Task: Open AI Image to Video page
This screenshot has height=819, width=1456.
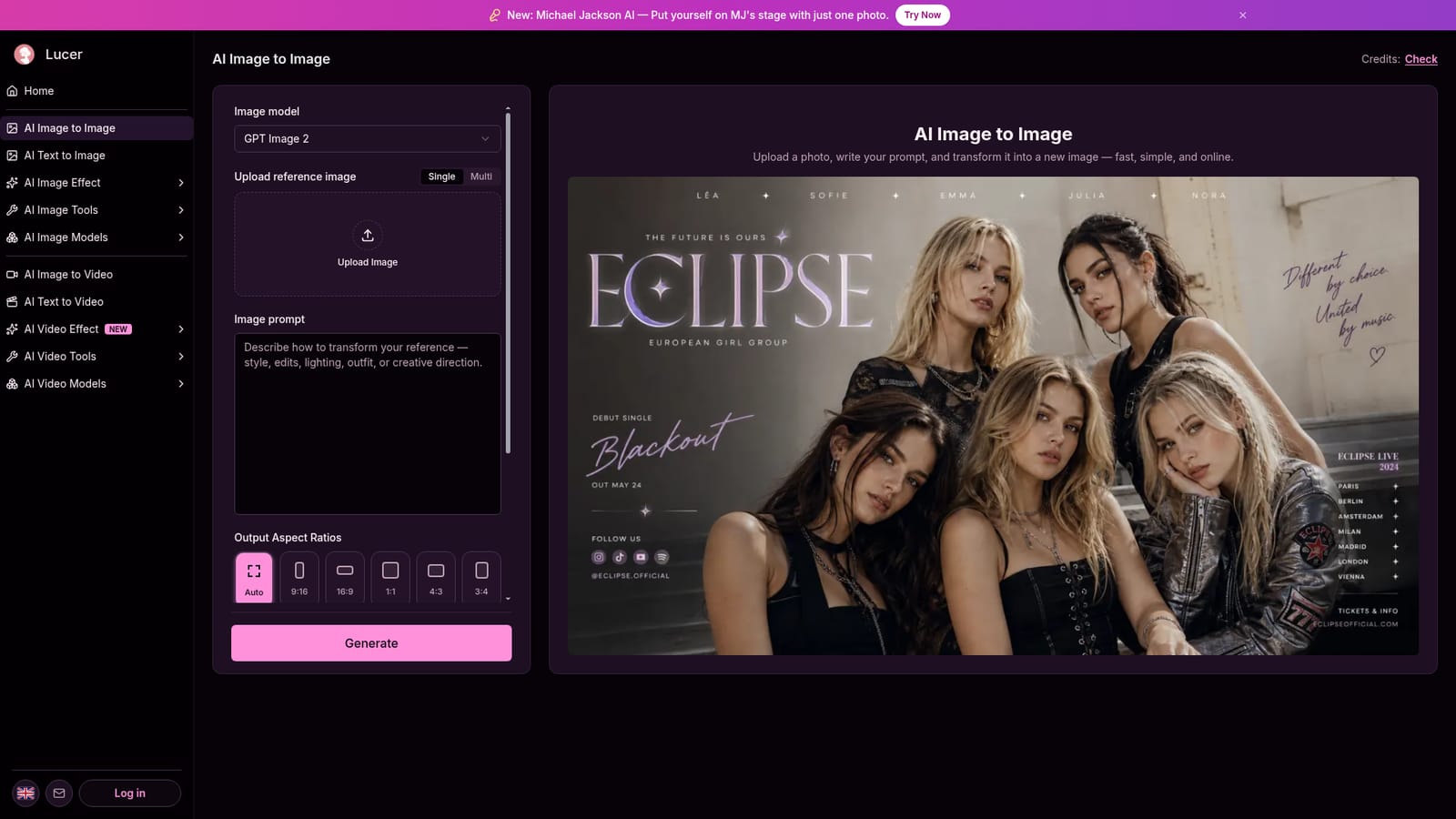Action: 96,275
